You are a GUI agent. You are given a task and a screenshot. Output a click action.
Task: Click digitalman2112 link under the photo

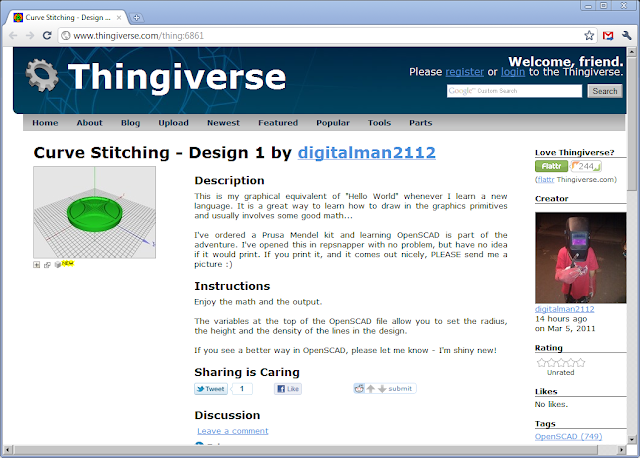click(x=564, y=309)
